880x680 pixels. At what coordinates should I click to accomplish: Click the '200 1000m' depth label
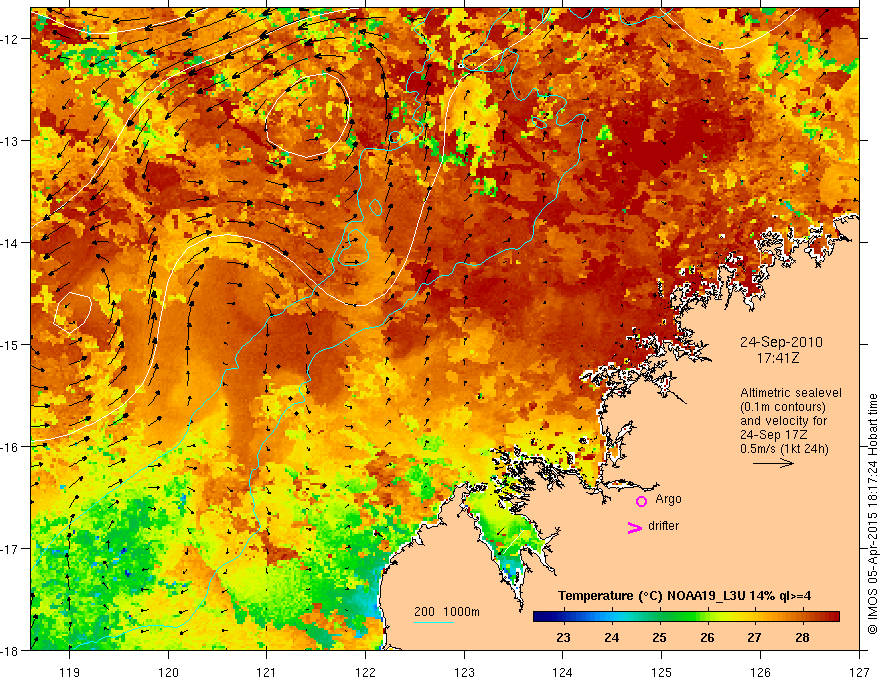pos(447,612)
